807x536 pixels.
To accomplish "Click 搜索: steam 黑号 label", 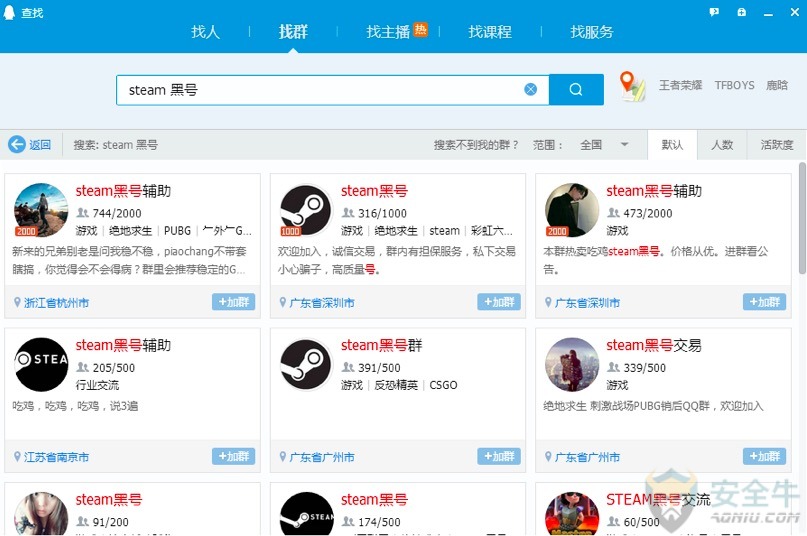I will point(116,145).
